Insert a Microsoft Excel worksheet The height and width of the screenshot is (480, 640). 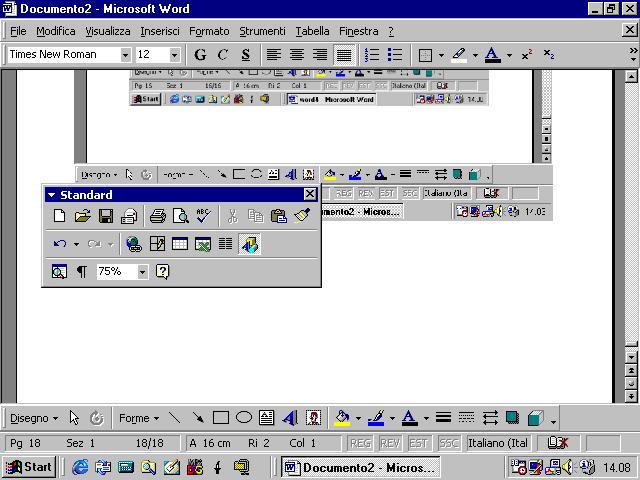coord(203,244)
